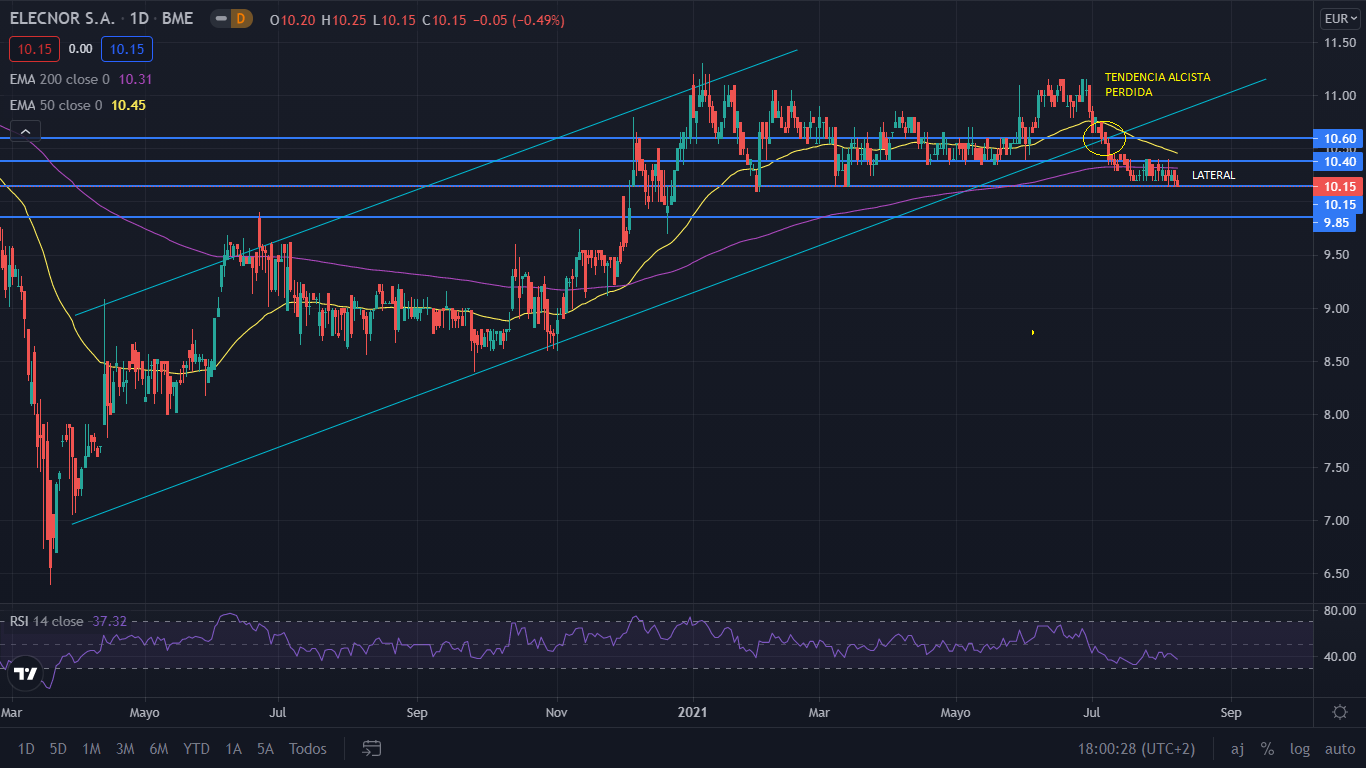Screen dimensions: 1366x768
Task: Click the market status D badge
Action: tap(241, 19)
